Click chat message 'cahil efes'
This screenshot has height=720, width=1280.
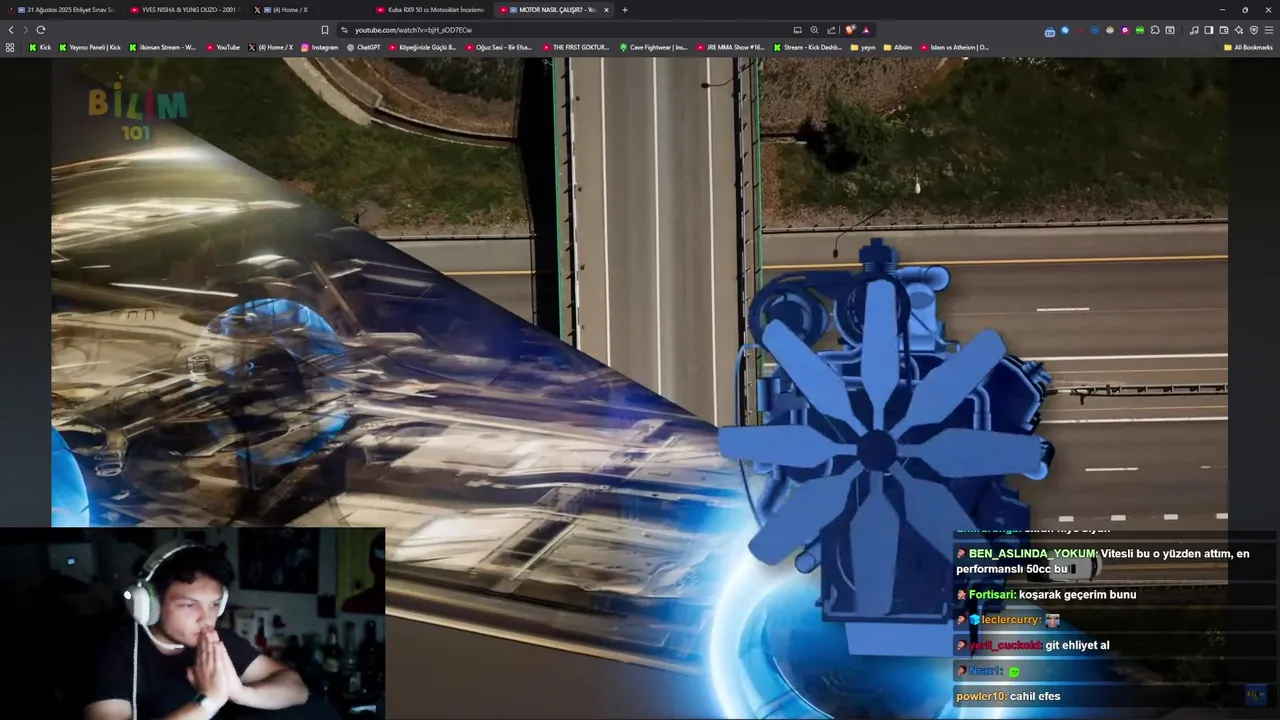(1035, 696)
